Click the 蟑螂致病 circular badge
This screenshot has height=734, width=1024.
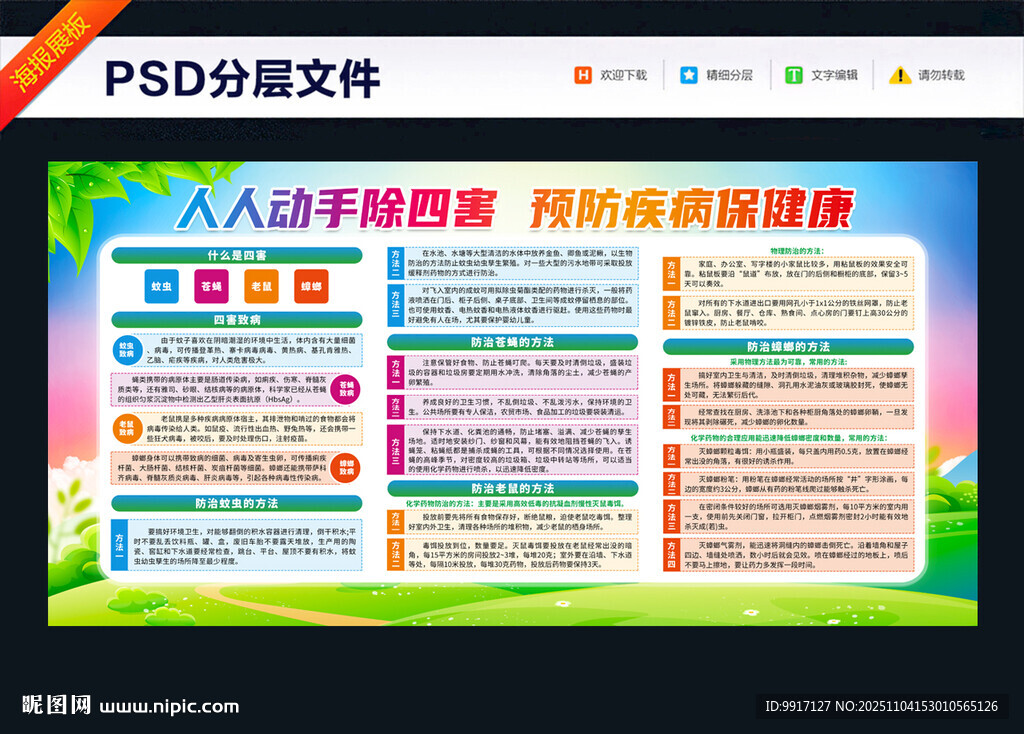click(345, 466)
